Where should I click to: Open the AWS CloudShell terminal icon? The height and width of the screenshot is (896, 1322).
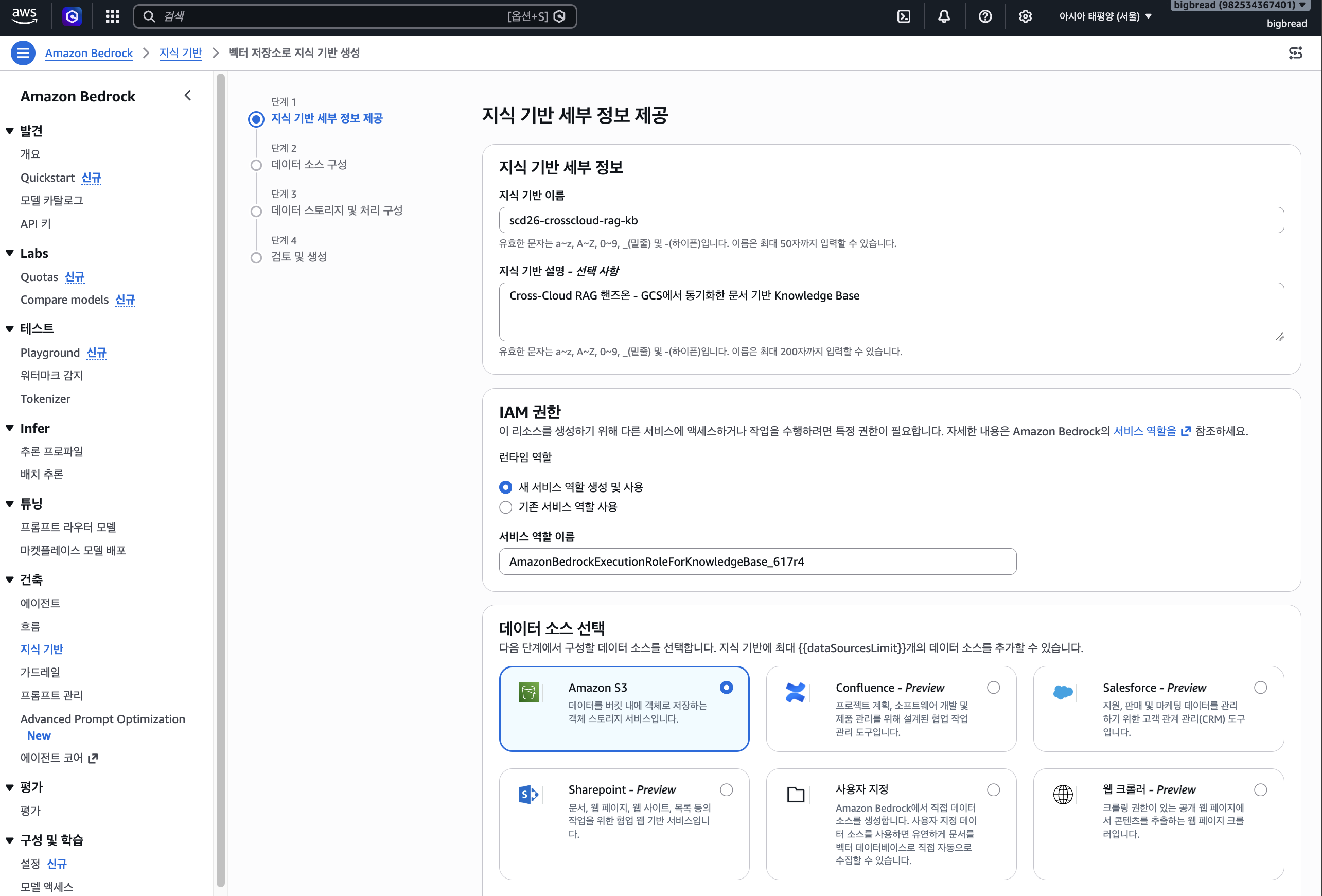(x=904, y=16)
